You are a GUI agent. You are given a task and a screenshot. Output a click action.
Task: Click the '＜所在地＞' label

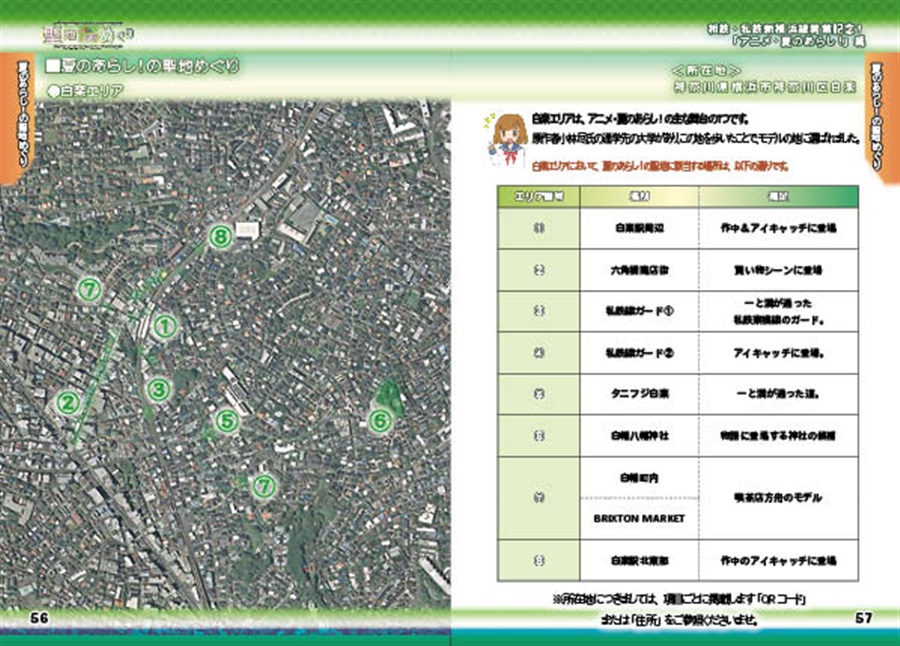pos(707,71)
